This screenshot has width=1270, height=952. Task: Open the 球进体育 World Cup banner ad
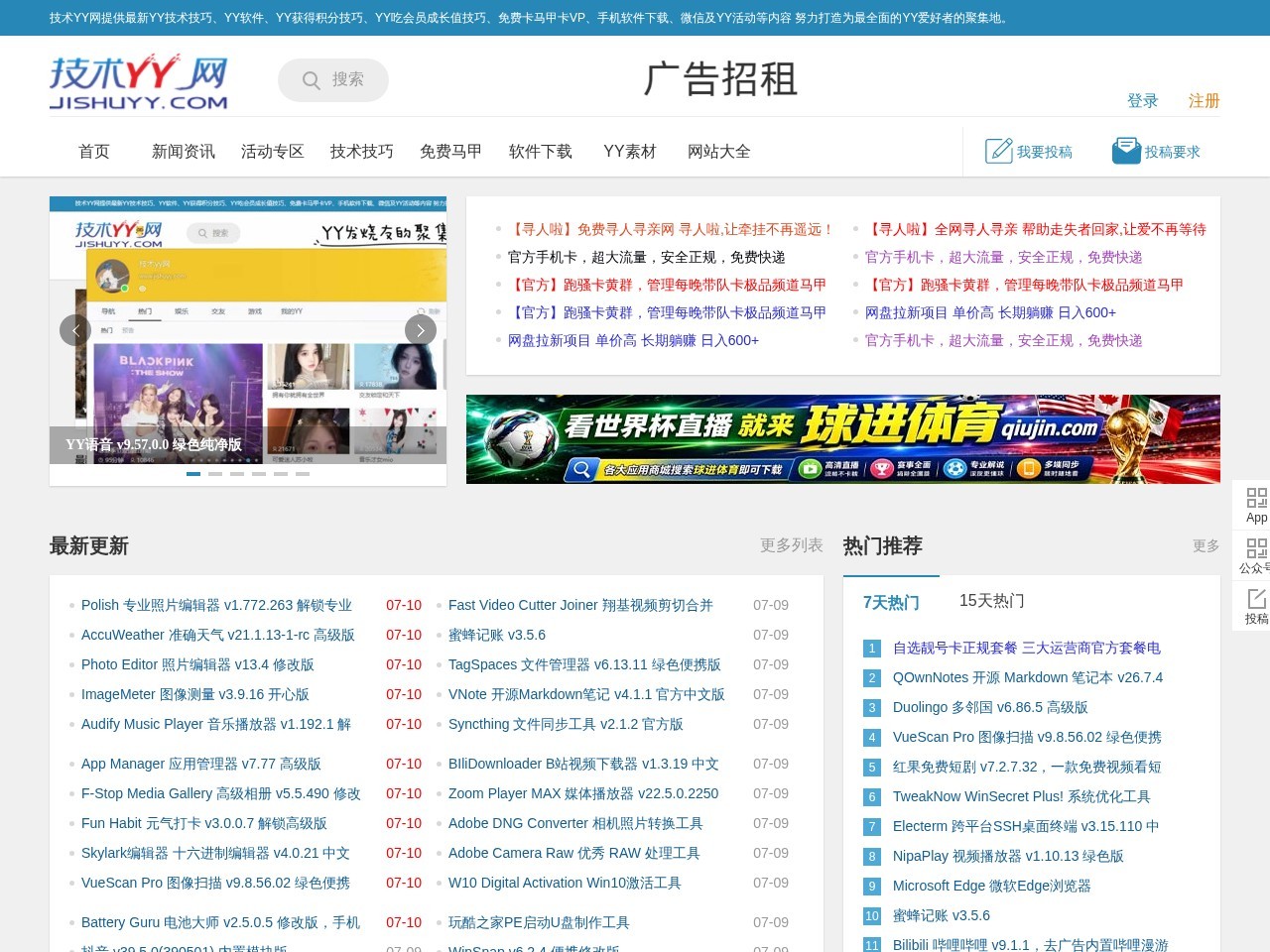(x=843, y=439)
